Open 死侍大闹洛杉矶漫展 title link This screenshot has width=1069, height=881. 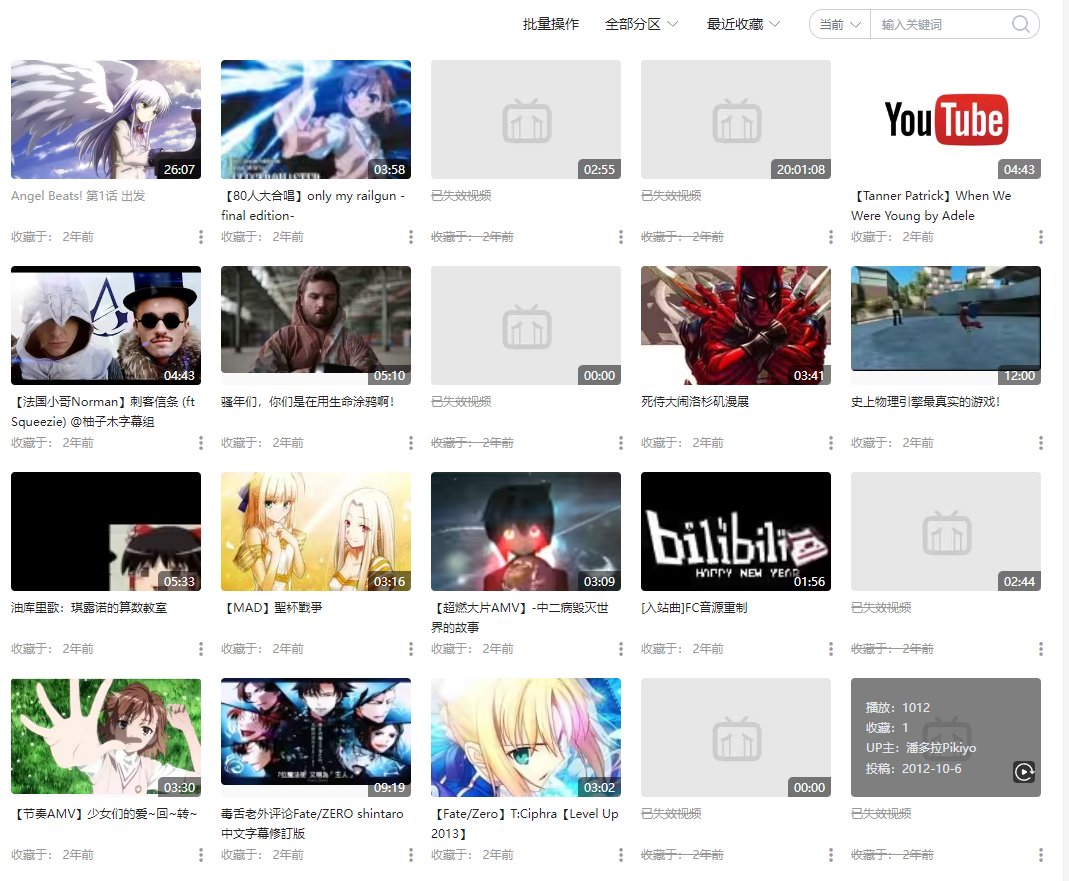tap(695, 402)
